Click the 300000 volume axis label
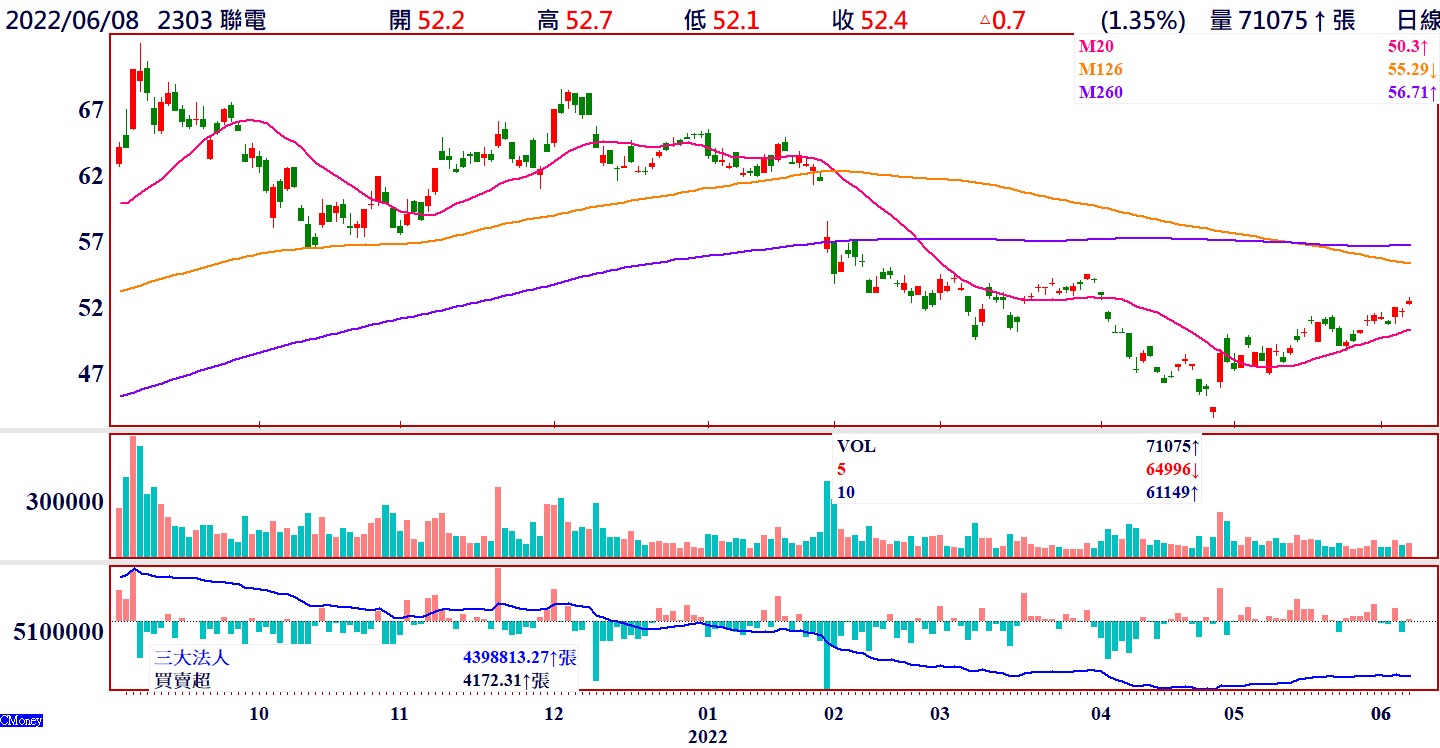1440x748 pixels. pyautogui.click(x=65, y=502)
